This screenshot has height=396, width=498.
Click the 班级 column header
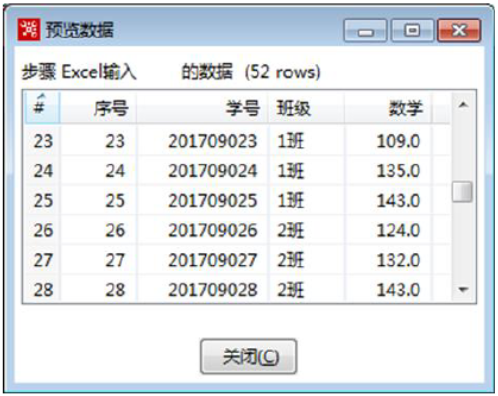pos(306,107)
